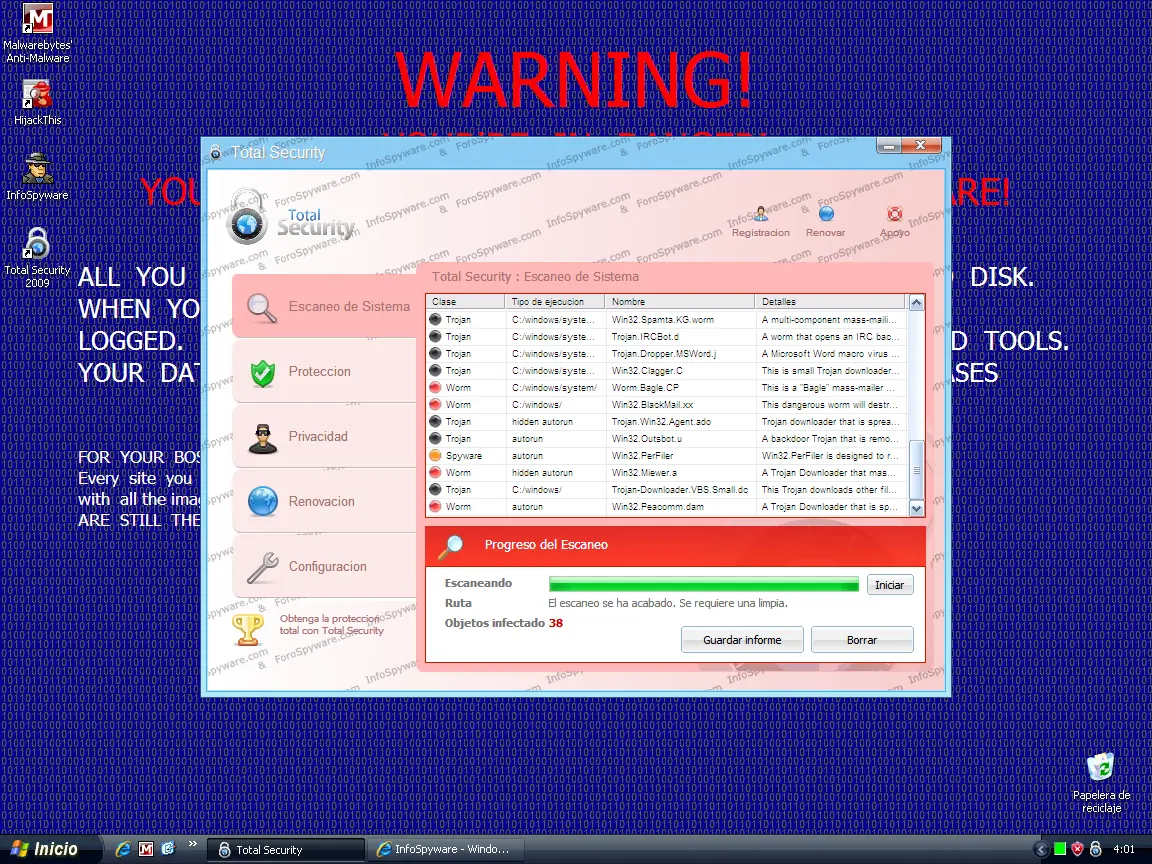Sort by the Nombre column header
Image resolution: width=1152 pixels, height=864 pixels.
tap(680, 302)
